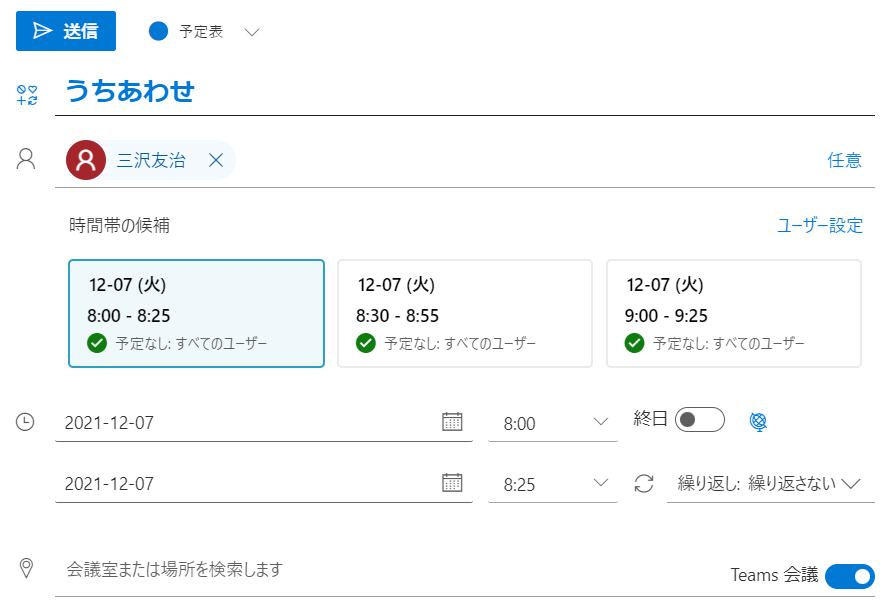Click the 送信 send button
The width and height of the screenshot is (896, 603).
point(66,31)
